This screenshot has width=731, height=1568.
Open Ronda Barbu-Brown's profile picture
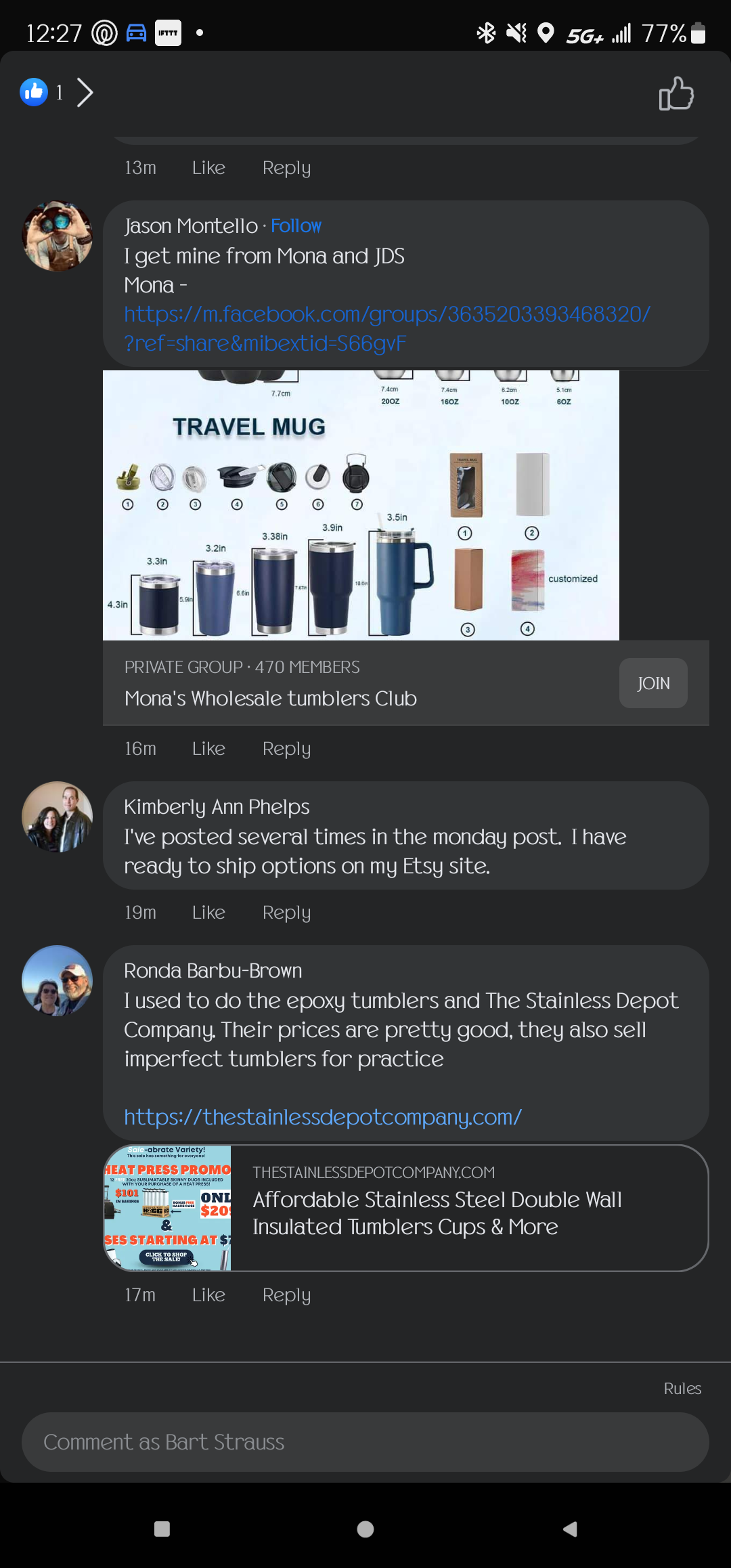click(58, 981)
